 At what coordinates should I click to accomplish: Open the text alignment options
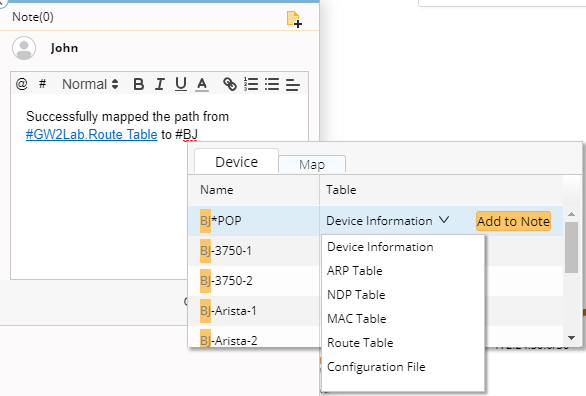coord(293,84)
